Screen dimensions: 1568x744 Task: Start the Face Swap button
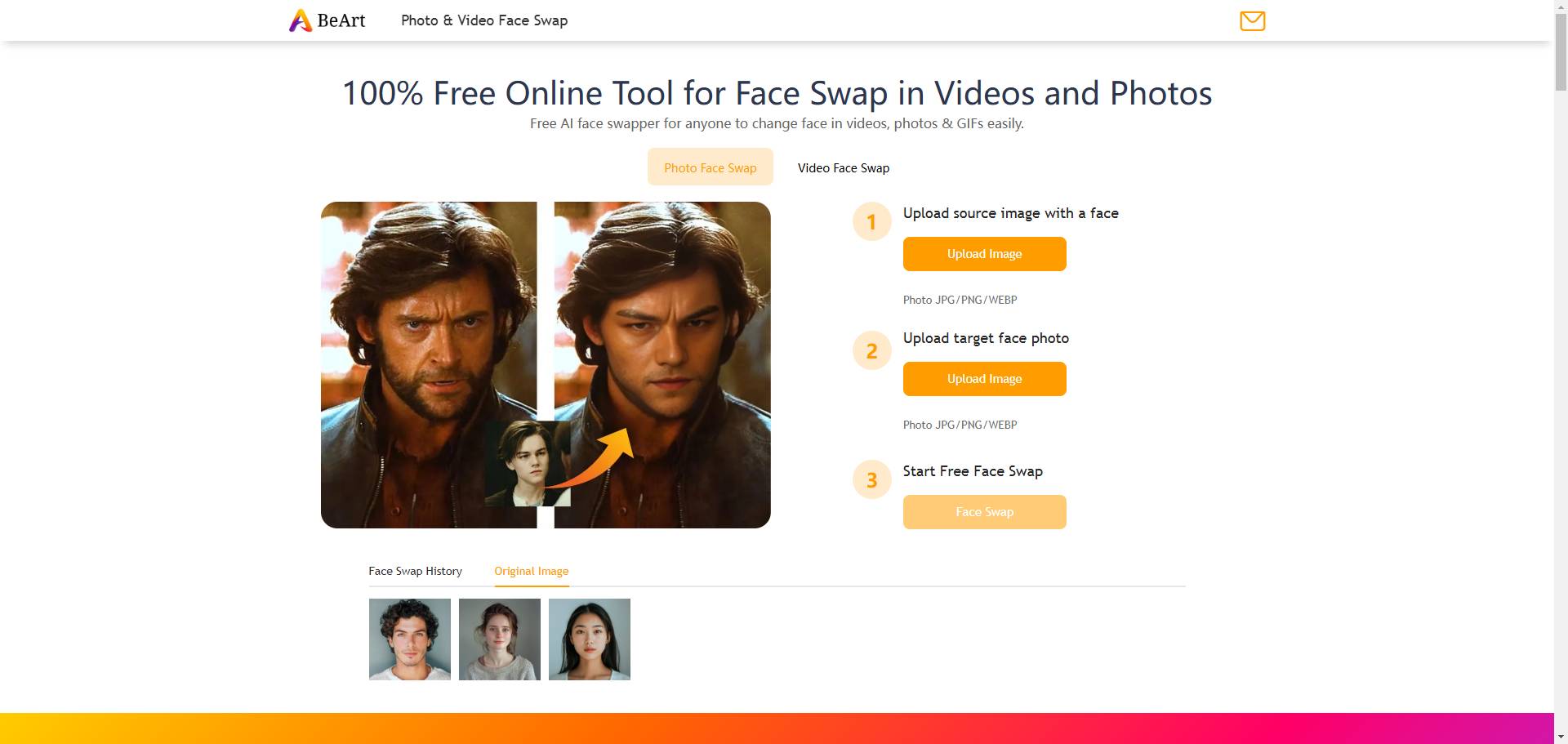(x=984, y=512)
